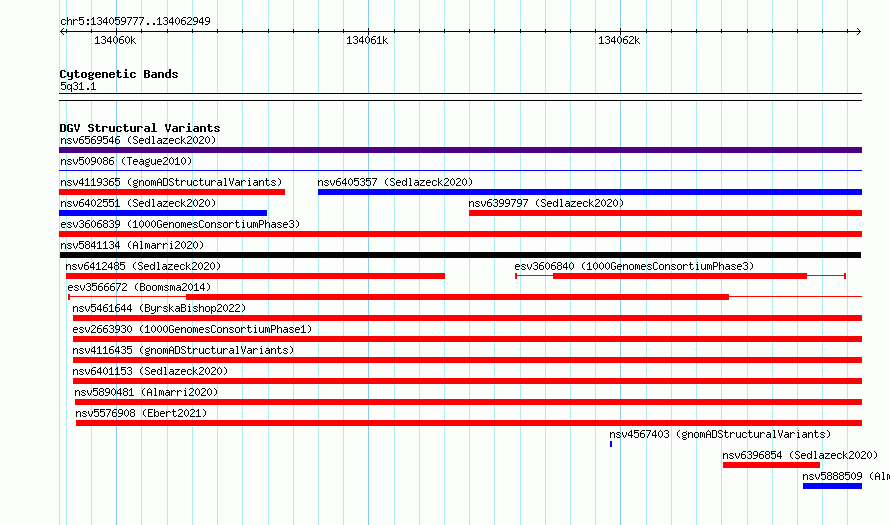Open the nsv4567403 (gnomADStructuralVariants) label

(720, 434)
